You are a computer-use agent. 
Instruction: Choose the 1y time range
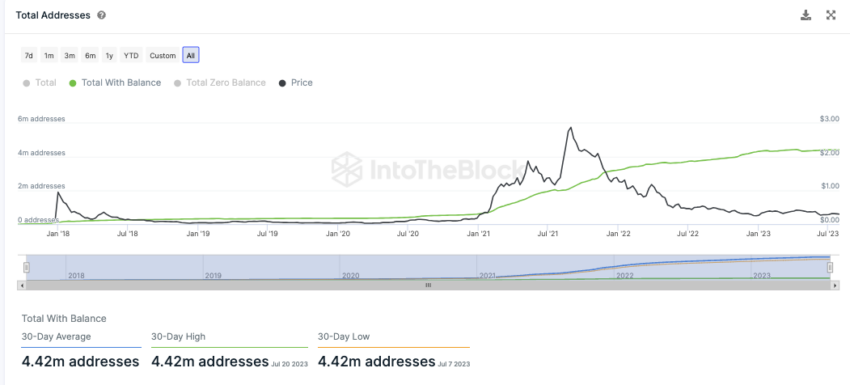pyautogui.click(x=110, y=55)
